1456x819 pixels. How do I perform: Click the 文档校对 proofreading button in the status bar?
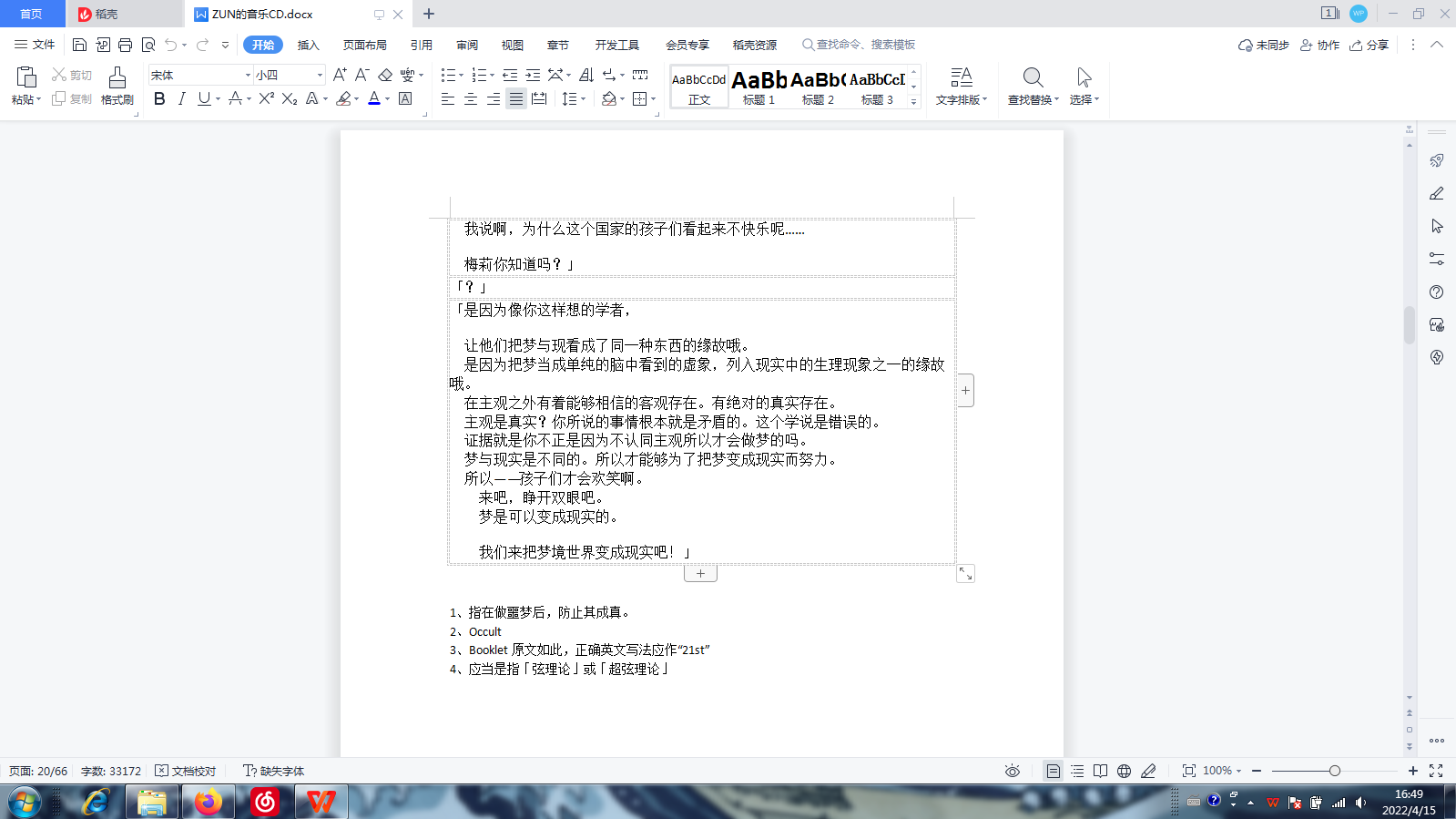[186, 771]
